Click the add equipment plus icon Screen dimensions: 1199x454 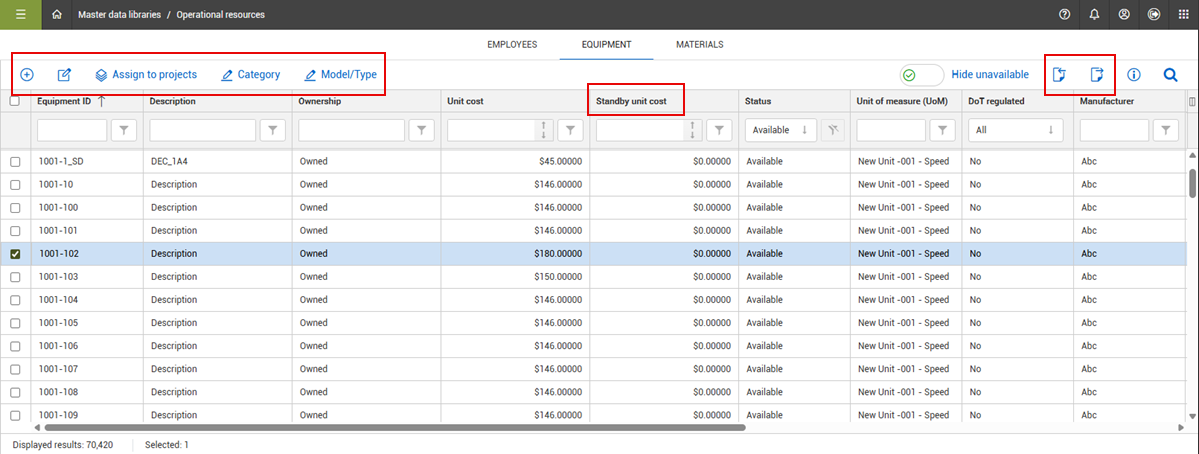[27, 75]
